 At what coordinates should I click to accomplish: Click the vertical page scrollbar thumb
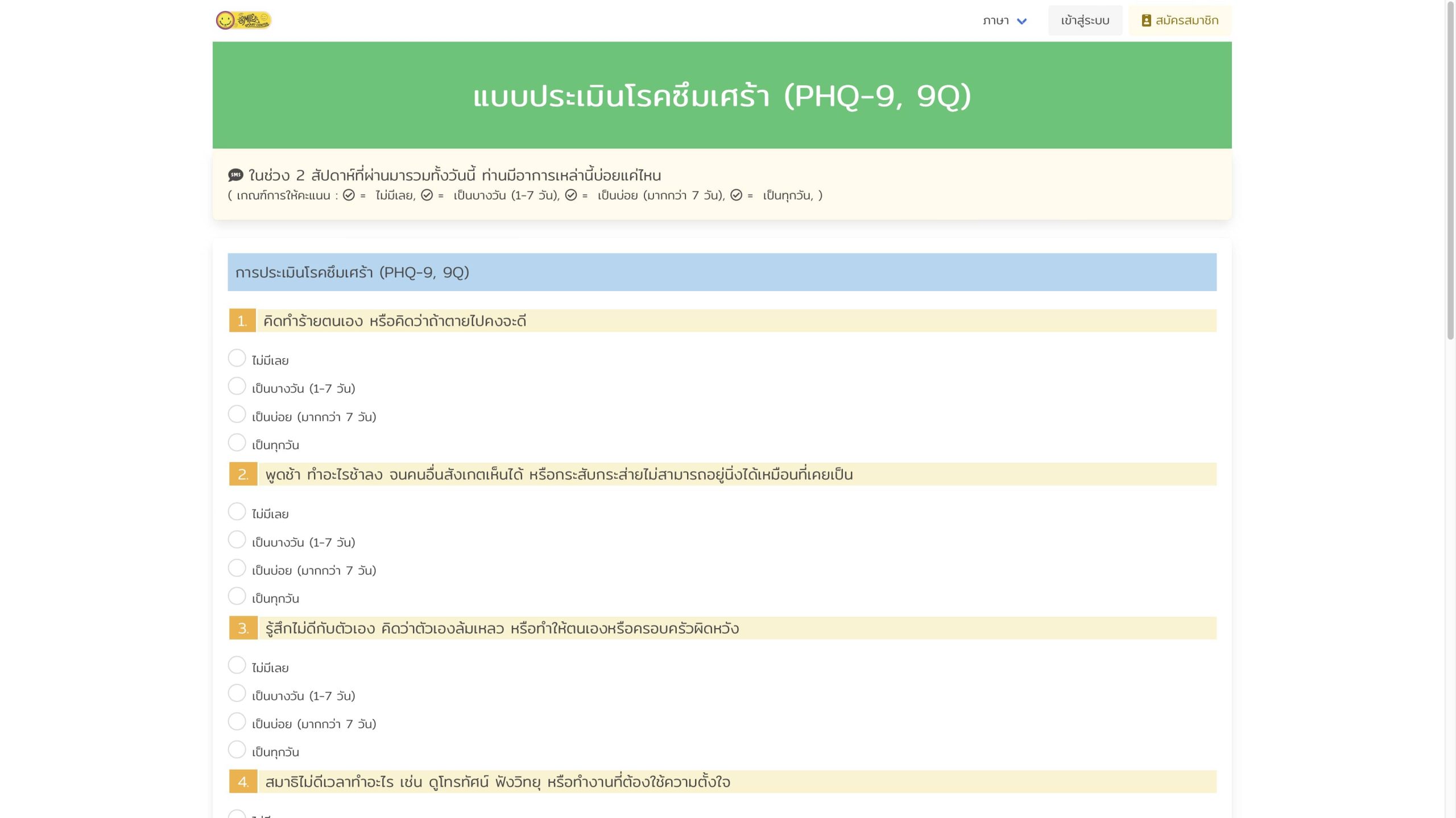pyautogui.click(x=1450, y=171)
